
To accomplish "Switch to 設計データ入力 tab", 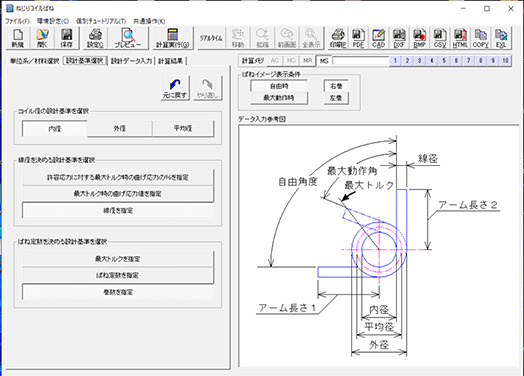I will click(x=131, y=61).
